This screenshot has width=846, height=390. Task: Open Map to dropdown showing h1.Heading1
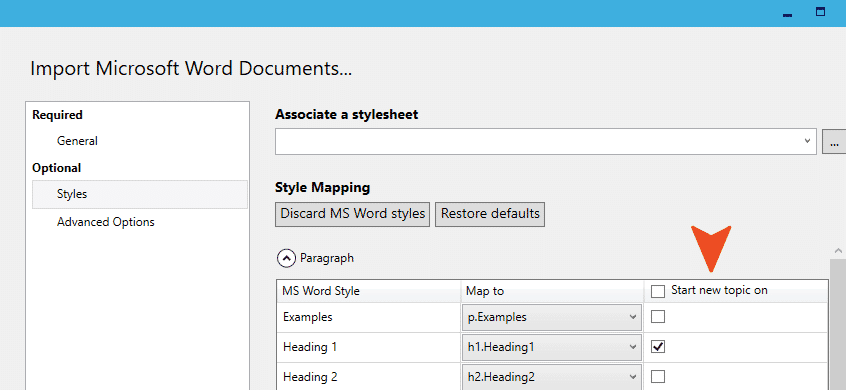click(x=552, y=347)
